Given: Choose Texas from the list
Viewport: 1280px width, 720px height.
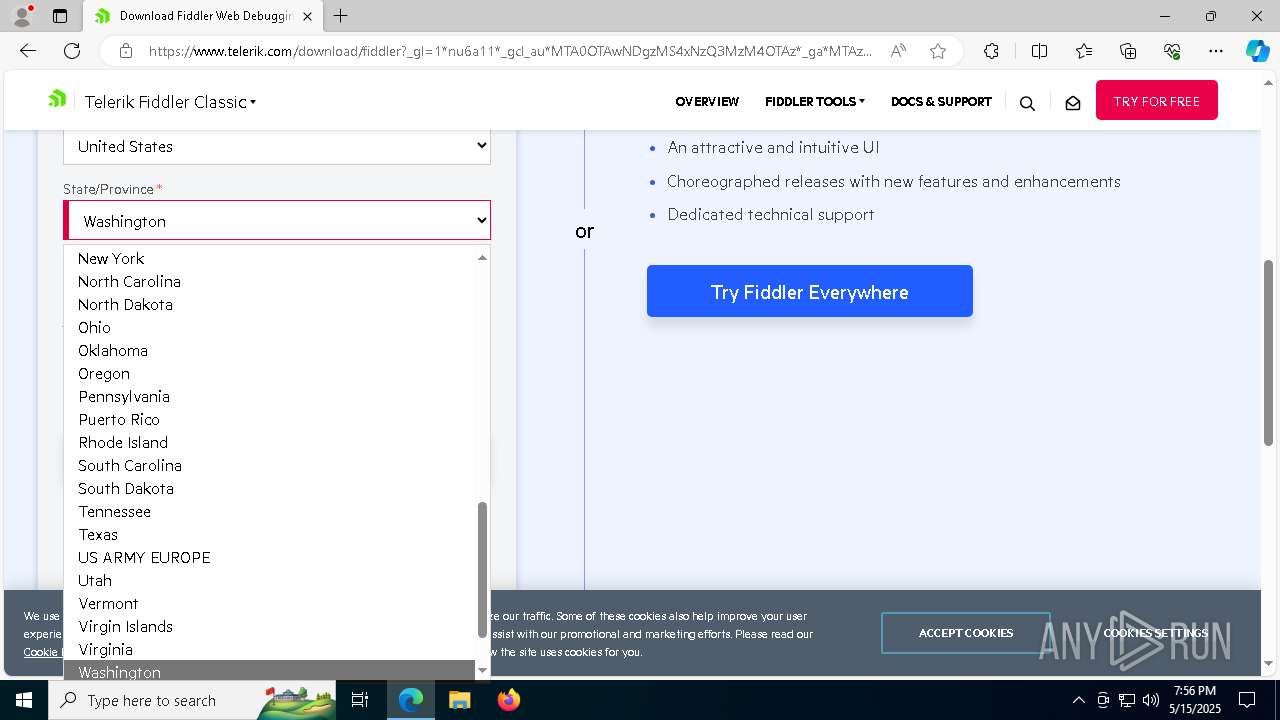Looking at the screenshot, I should pyautogui.click(x=270, y=534).
